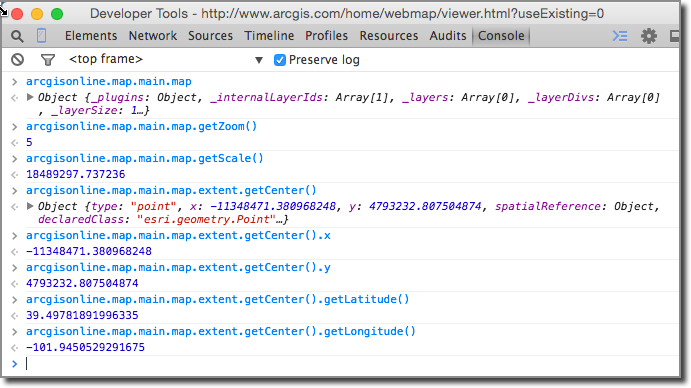Click the spatialReference property text
This screenshot has height=388, width=691.
(548, 206)
